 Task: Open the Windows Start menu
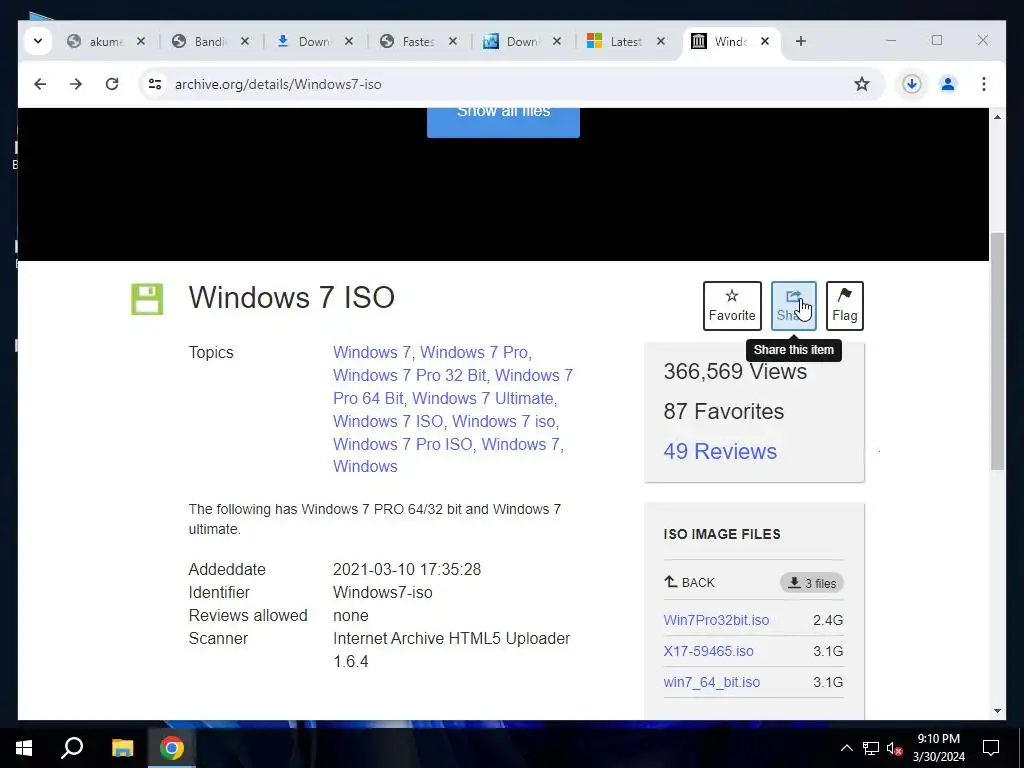click(24, 748)
